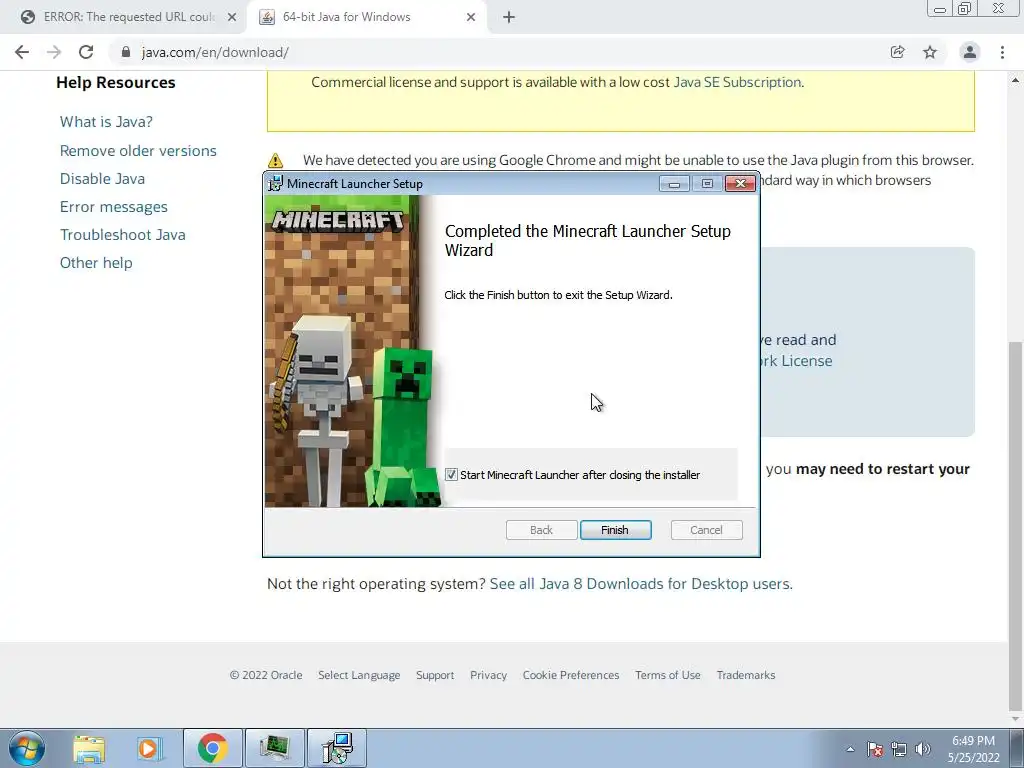Image resolution: width=1024 pixels, height=768 pixels.
Task: Share this page using share icon
Action: [x=897, y=52]
